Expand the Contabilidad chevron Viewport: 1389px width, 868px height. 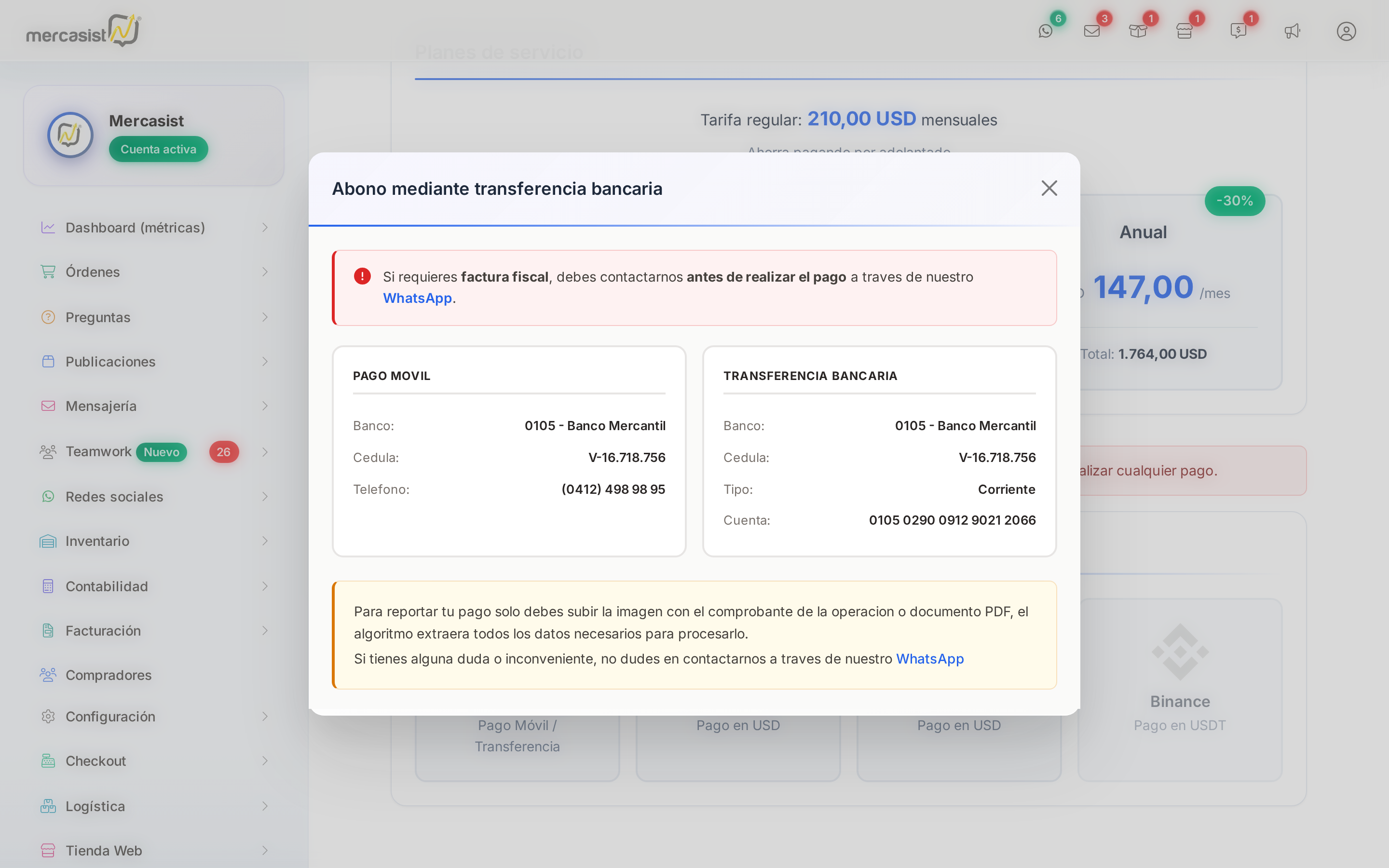pyautogui.click(x=265, y=586)
